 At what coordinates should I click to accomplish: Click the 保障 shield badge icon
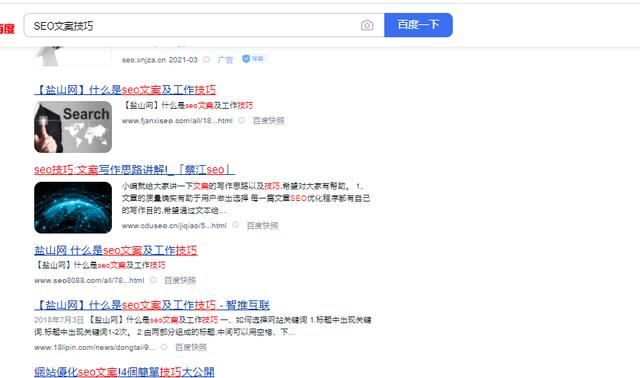click(253, 59)
